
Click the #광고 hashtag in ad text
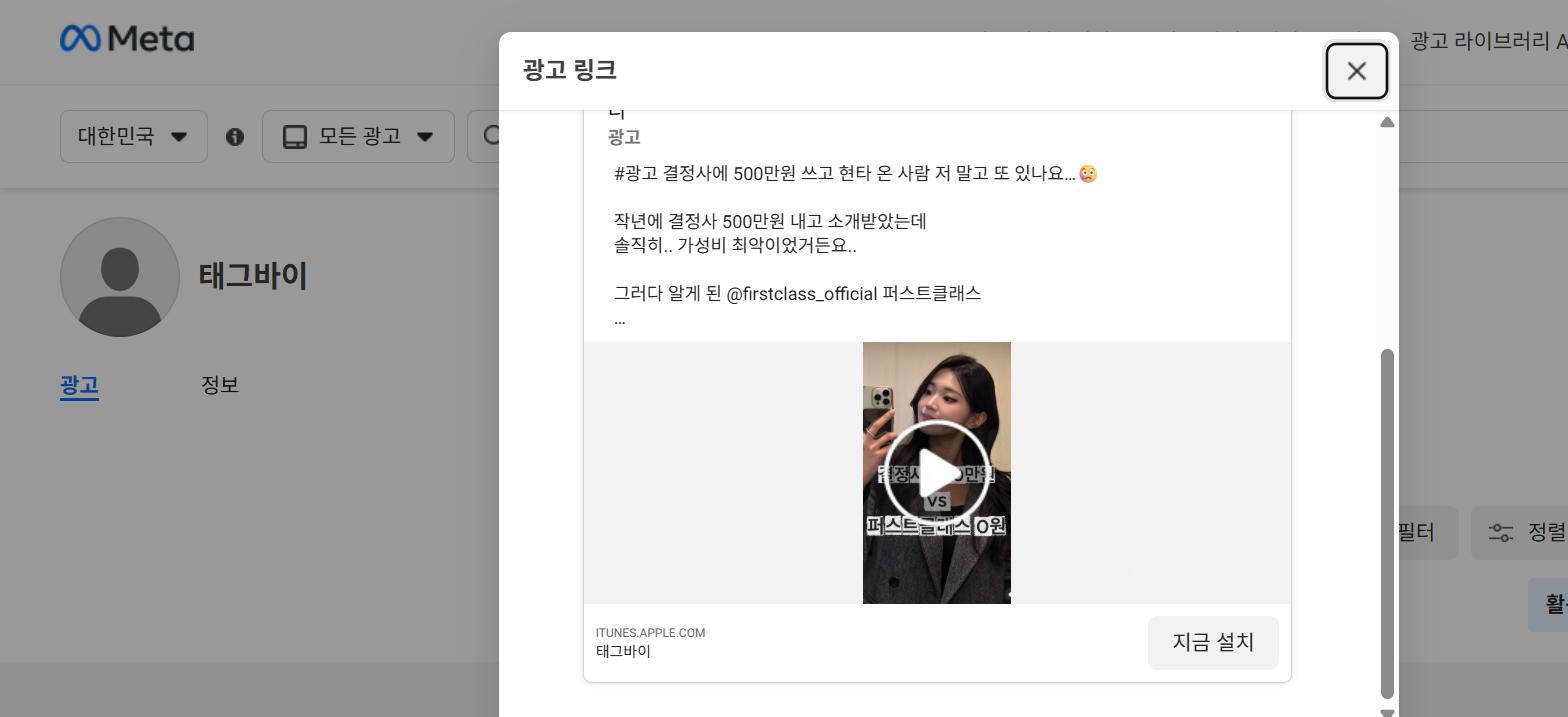click(636, 173)
